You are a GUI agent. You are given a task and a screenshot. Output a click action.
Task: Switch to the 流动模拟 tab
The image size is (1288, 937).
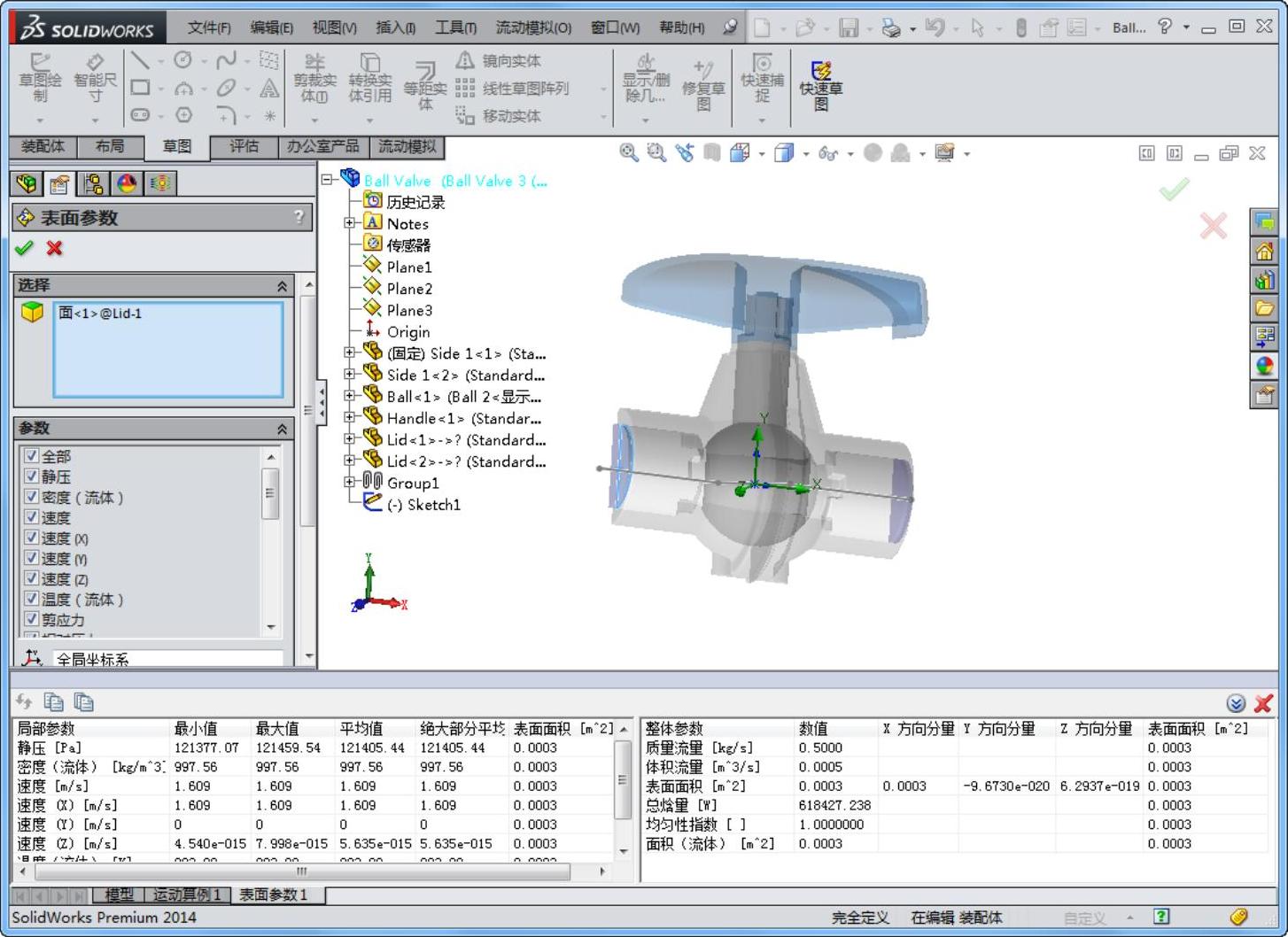(x=407, y=146)
